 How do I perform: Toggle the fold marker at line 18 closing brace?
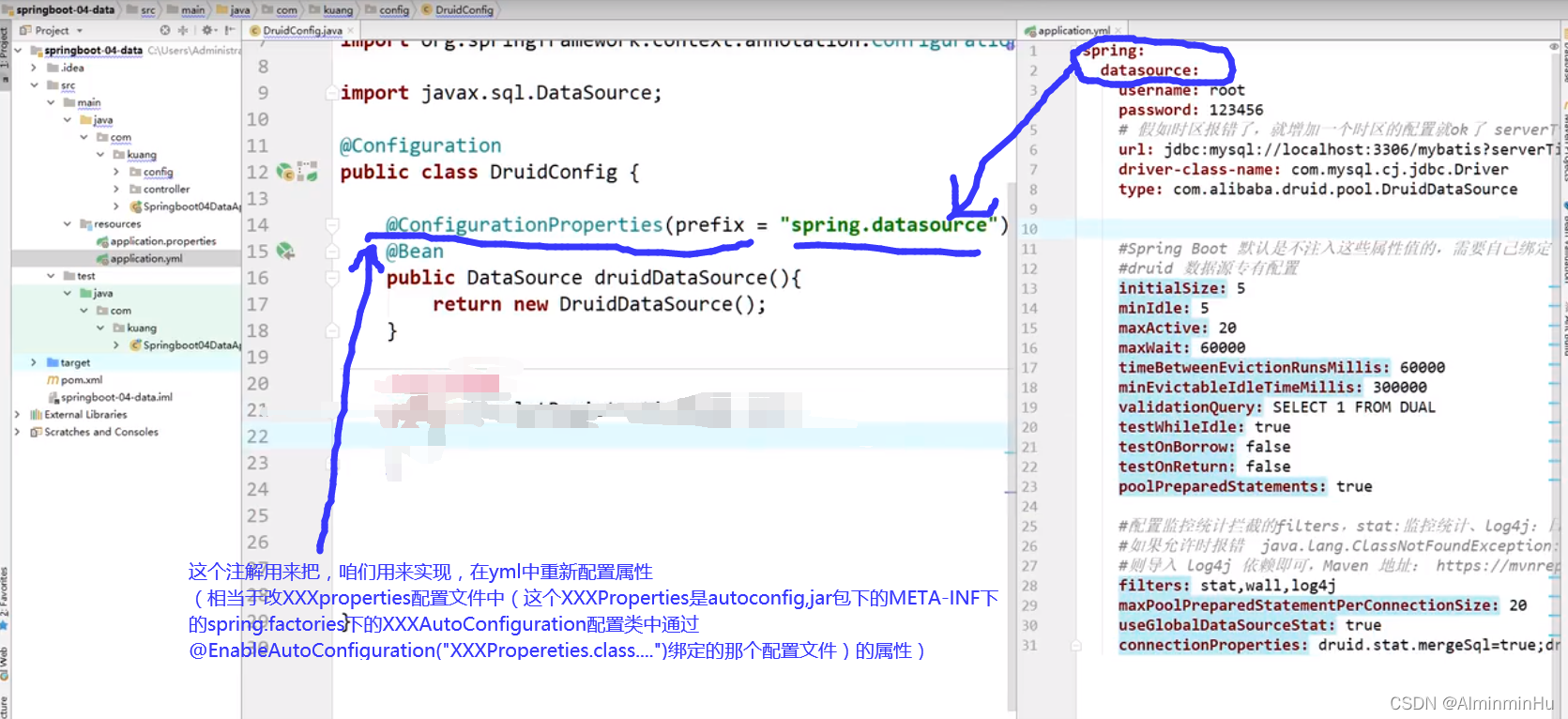pyautogui.click(x=331, y=330)
